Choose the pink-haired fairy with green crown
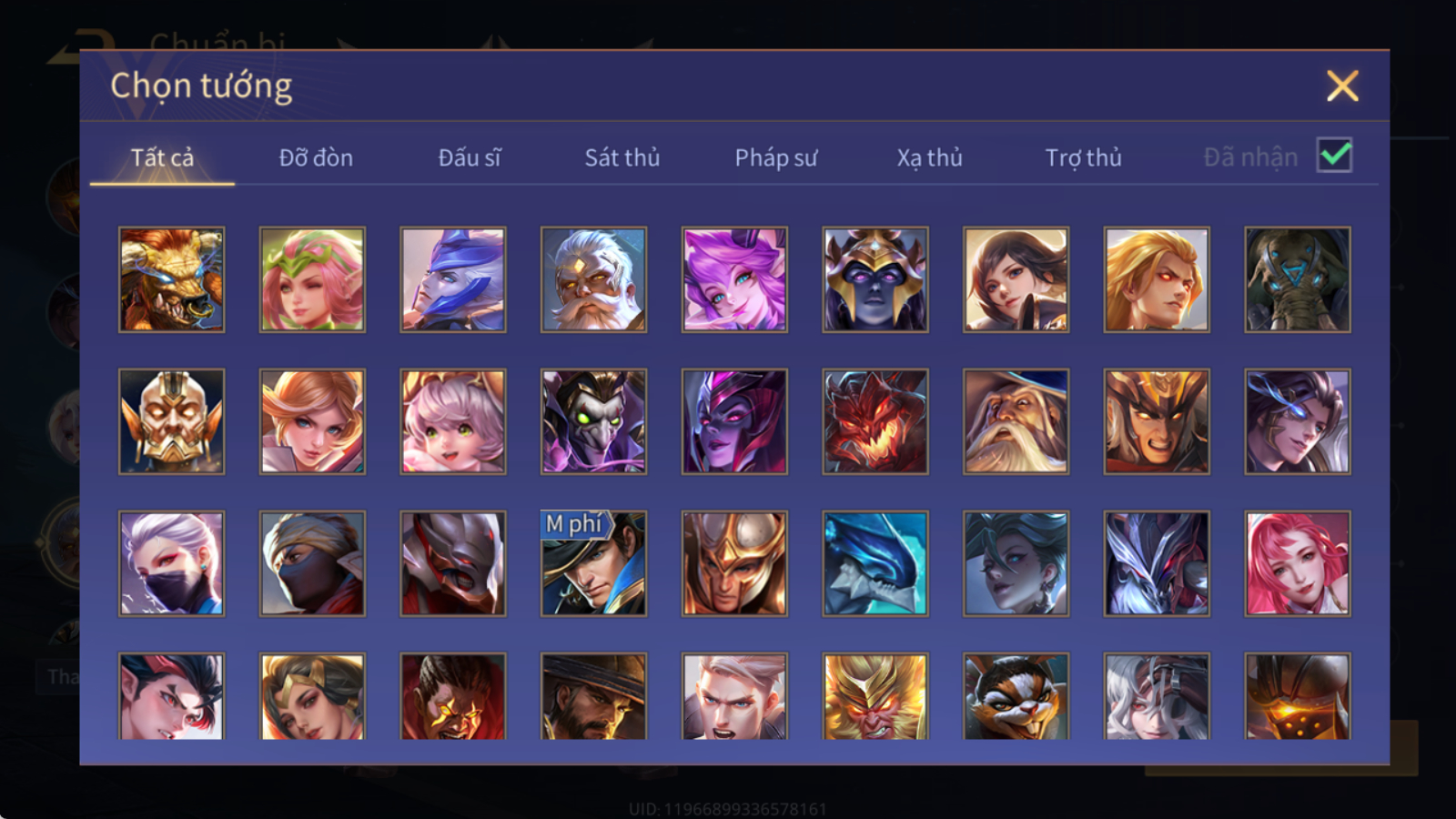The image size is (1456, 819). [x=312, y=279]
